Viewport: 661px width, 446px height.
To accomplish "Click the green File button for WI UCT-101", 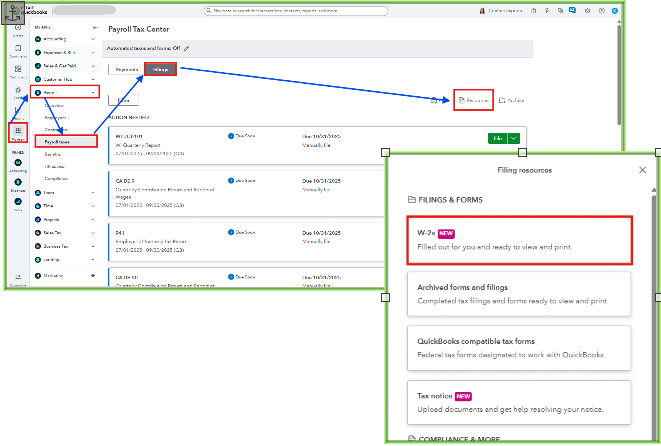I will [498, 138].
